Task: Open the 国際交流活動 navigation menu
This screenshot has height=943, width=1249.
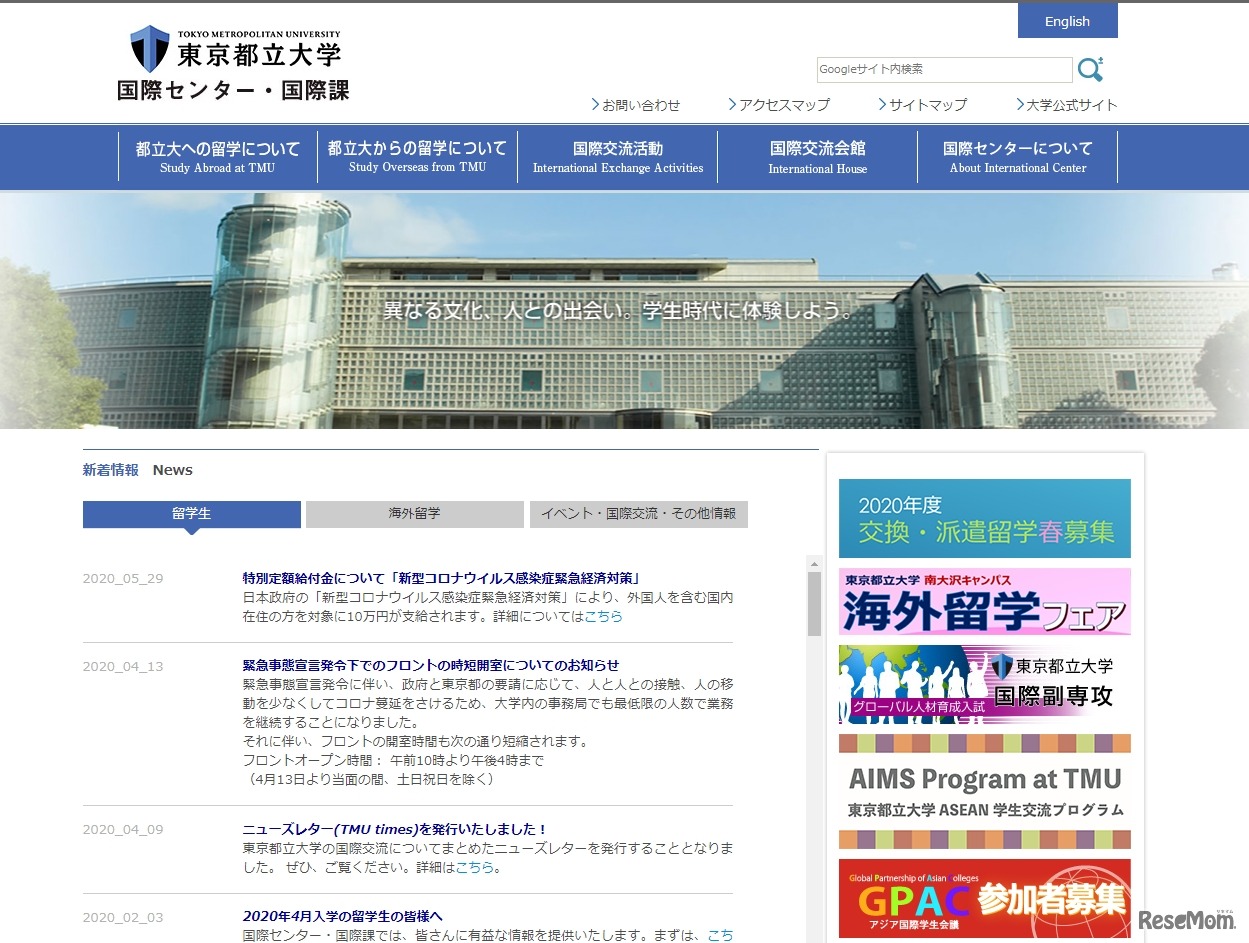Action: (x=617, y=156)
